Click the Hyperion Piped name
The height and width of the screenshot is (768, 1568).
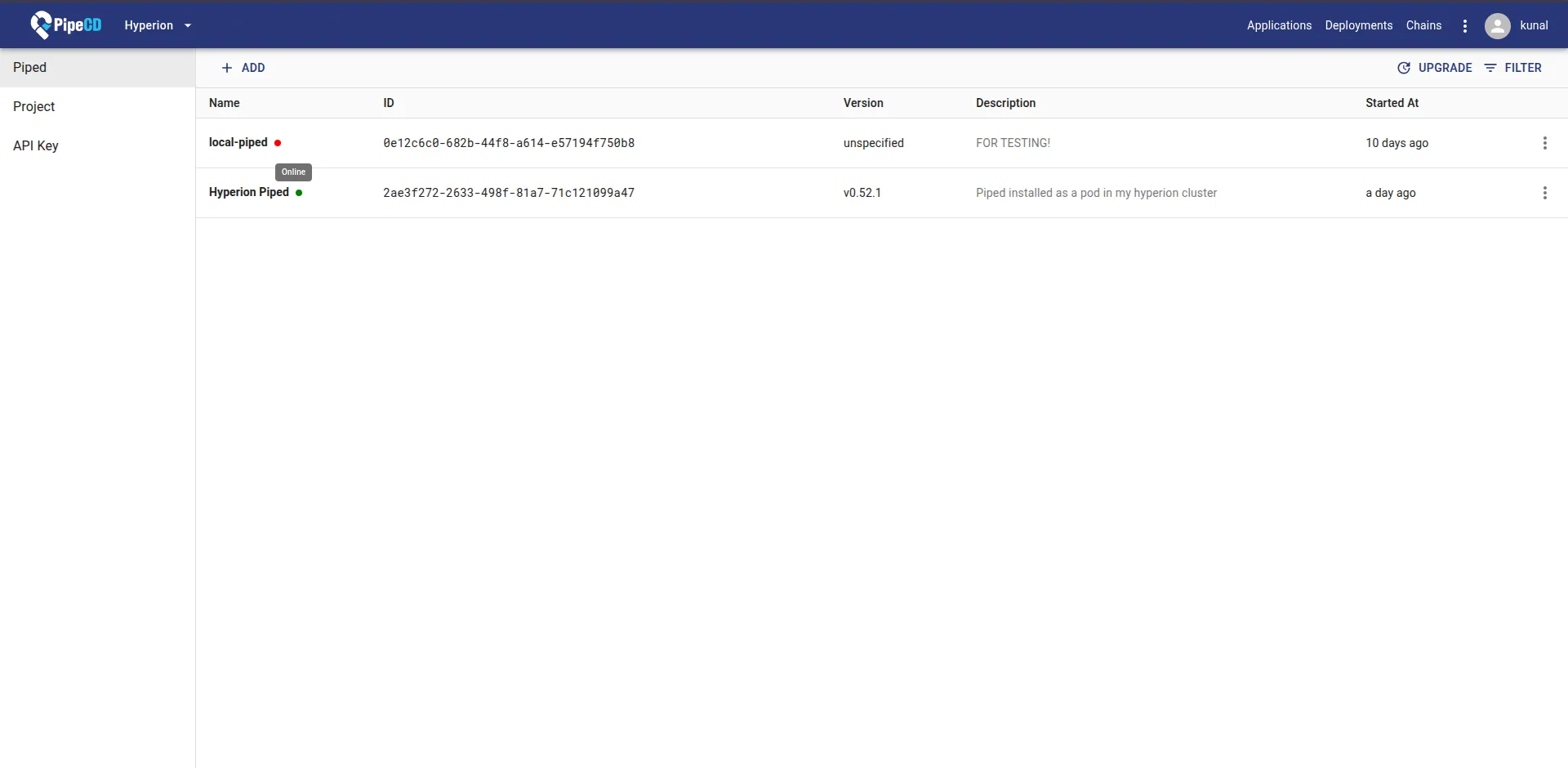[249, 192]
